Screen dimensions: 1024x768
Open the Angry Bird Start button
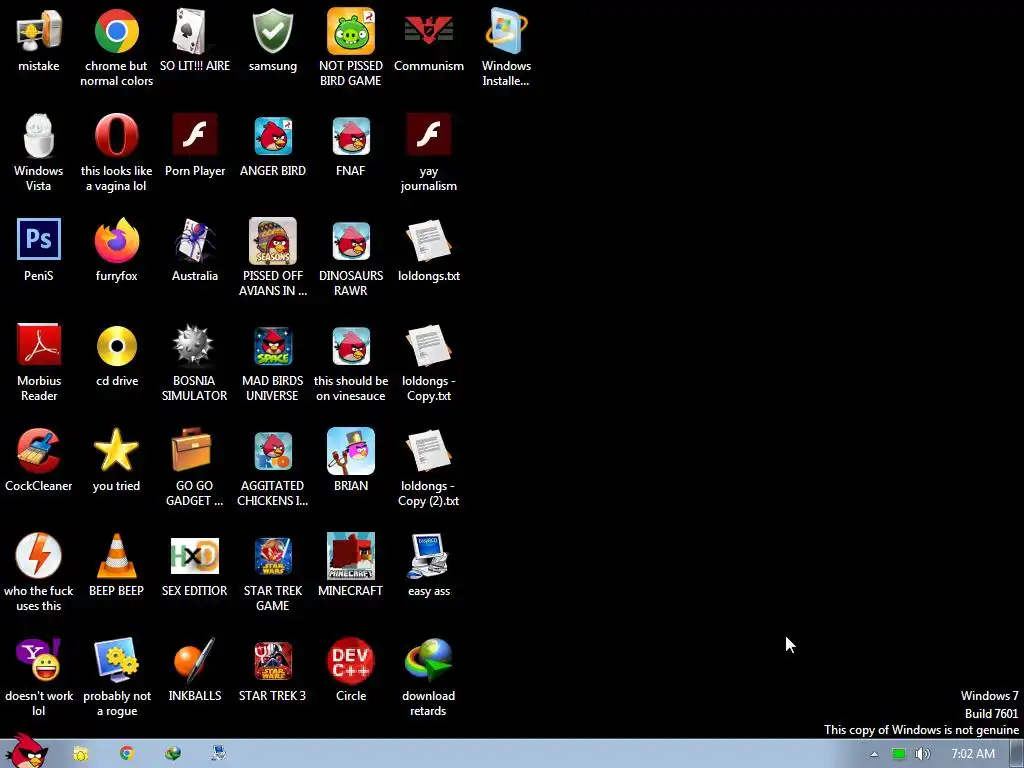(27, 751)
